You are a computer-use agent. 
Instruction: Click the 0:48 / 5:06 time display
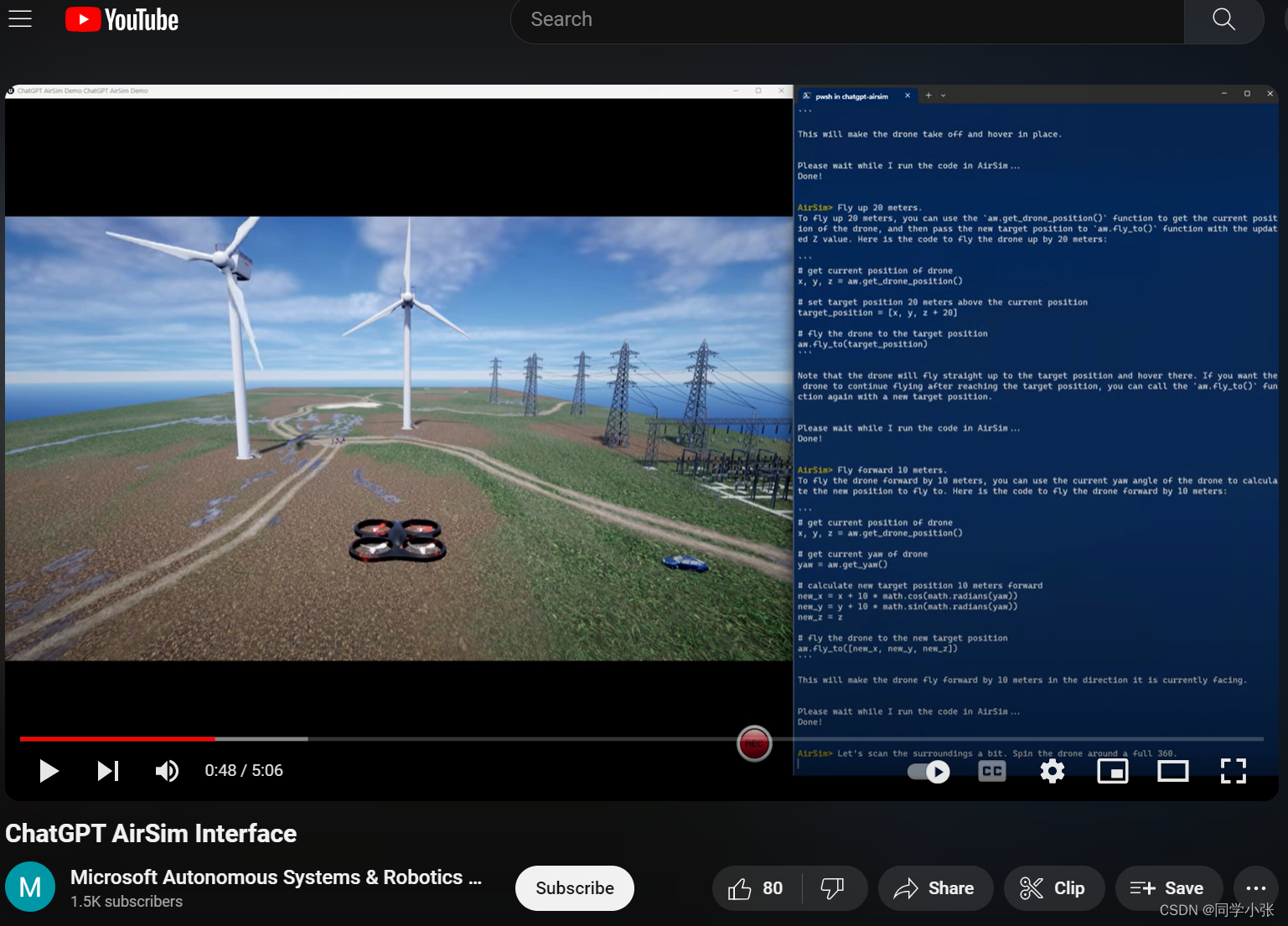click(x=244, y=771)
